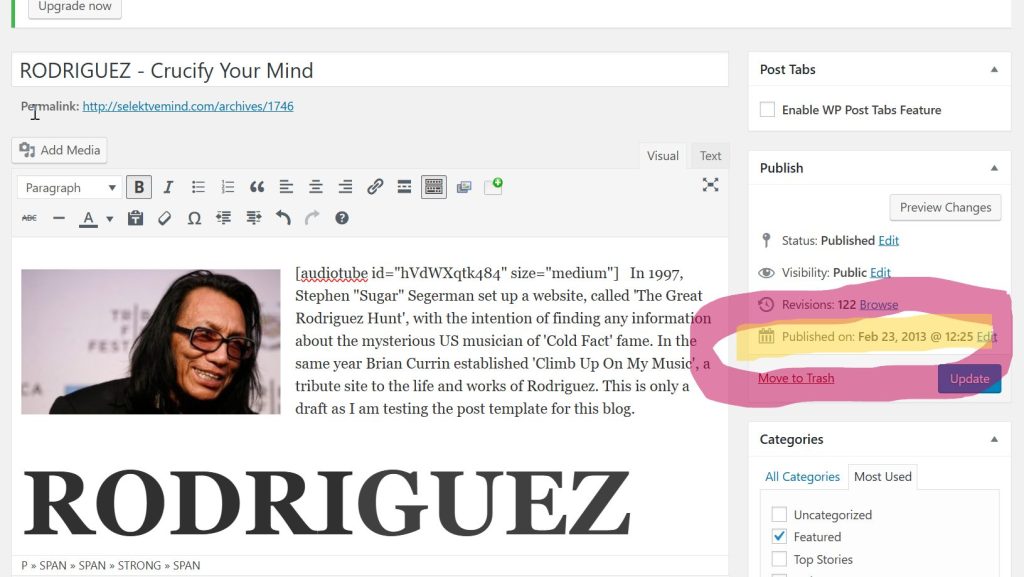Click the audiotube shortcode text
The height and width of the screenshot is (577, 1024).
456,273
